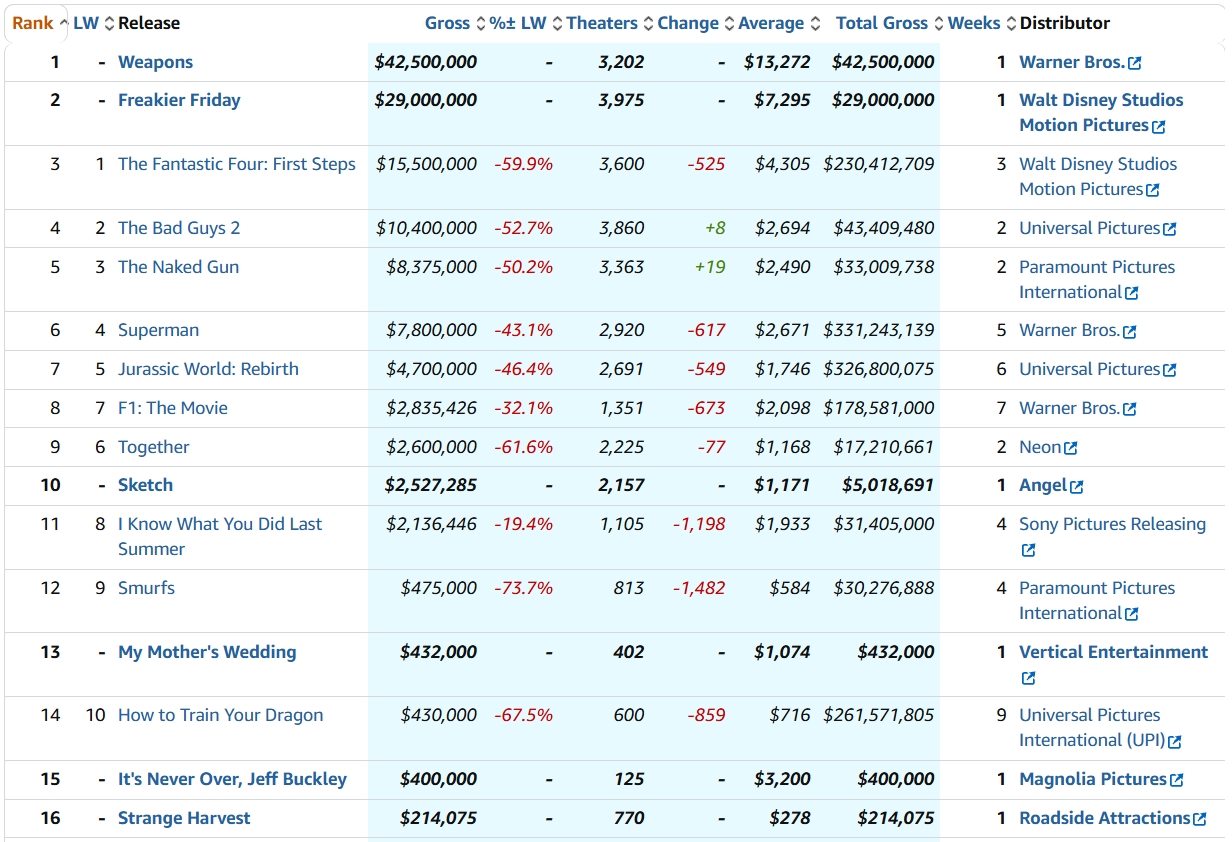This screenshot has height=842, width=1232.
Task: Open the external link icon in the Weapons row
Action: pyautogui.click(x=1134, y=63)
